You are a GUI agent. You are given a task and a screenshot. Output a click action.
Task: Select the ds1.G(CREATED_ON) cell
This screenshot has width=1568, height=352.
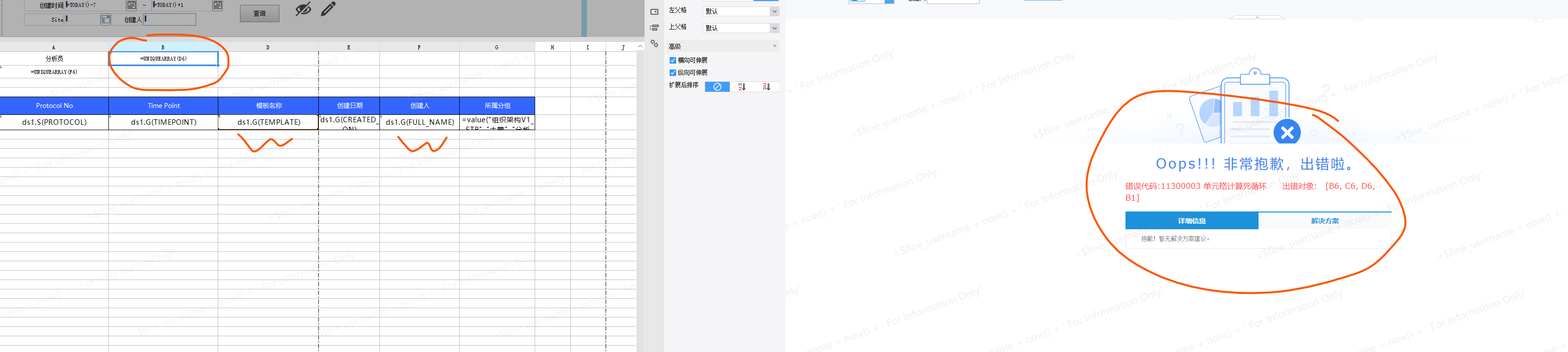pyautogui.click(x=349, y=122)
